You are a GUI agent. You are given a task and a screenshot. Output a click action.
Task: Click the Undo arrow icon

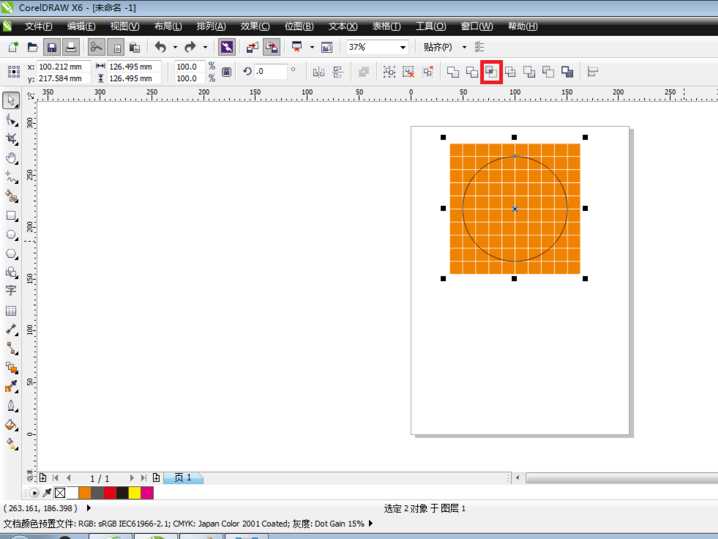160,47
